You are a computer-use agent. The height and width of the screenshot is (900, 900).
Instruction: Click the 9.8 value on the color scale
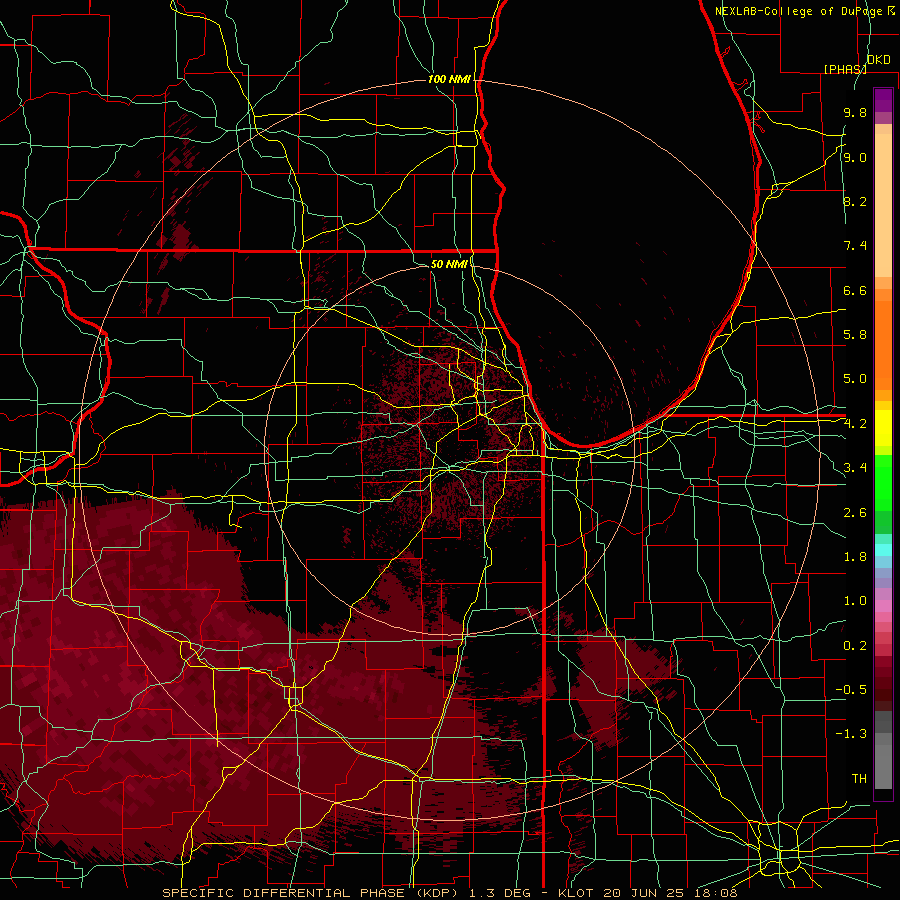click(x=855, y=112)
